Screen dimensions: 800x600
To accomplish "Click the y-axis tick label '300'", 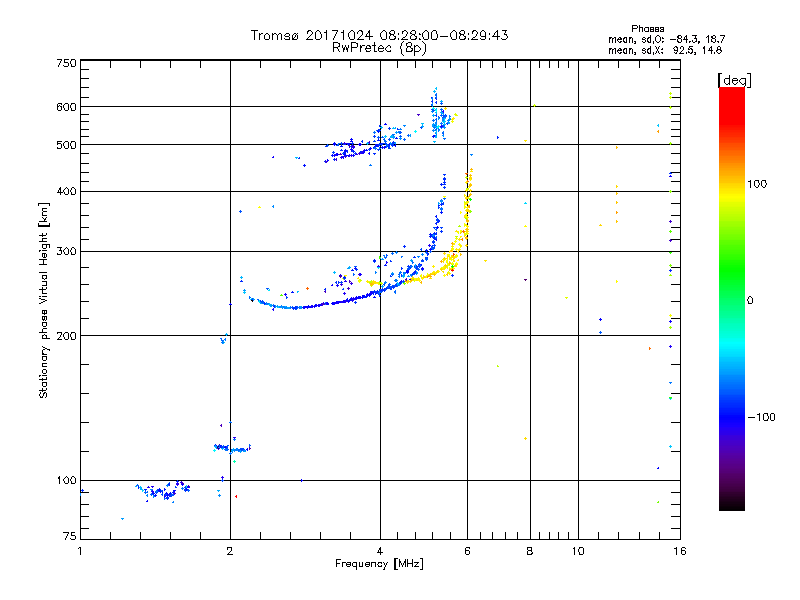I will pyautogui.click(x=66, y=252).
